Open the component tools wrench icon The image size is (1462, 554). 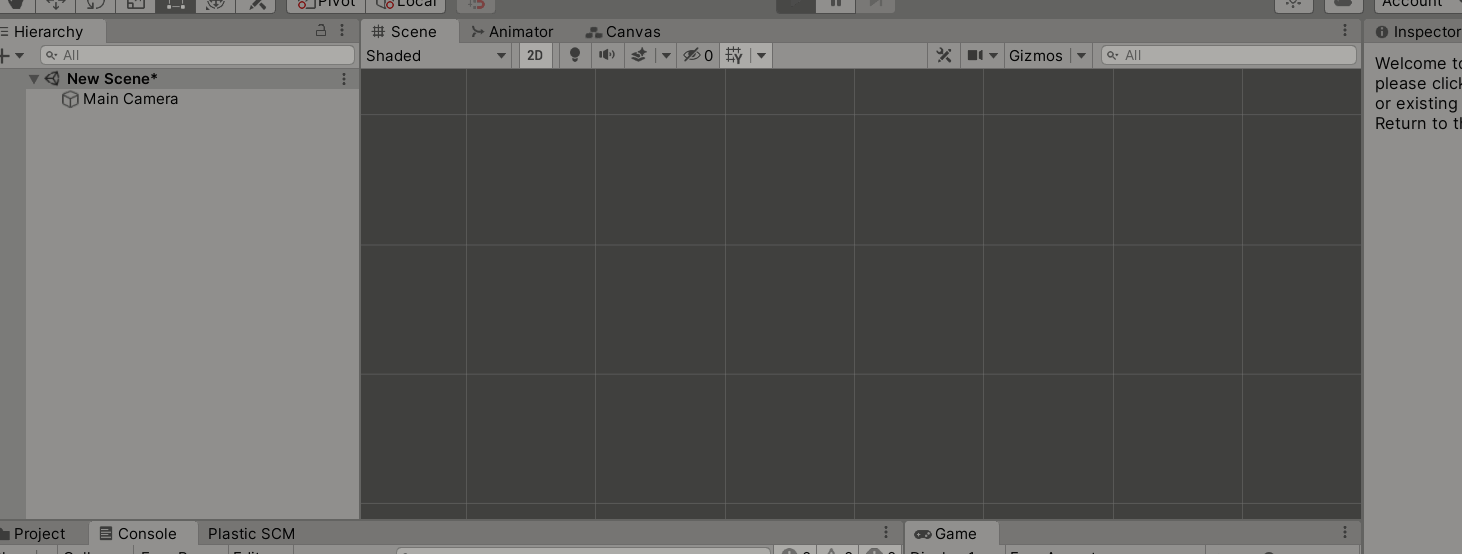pos(943,55)
